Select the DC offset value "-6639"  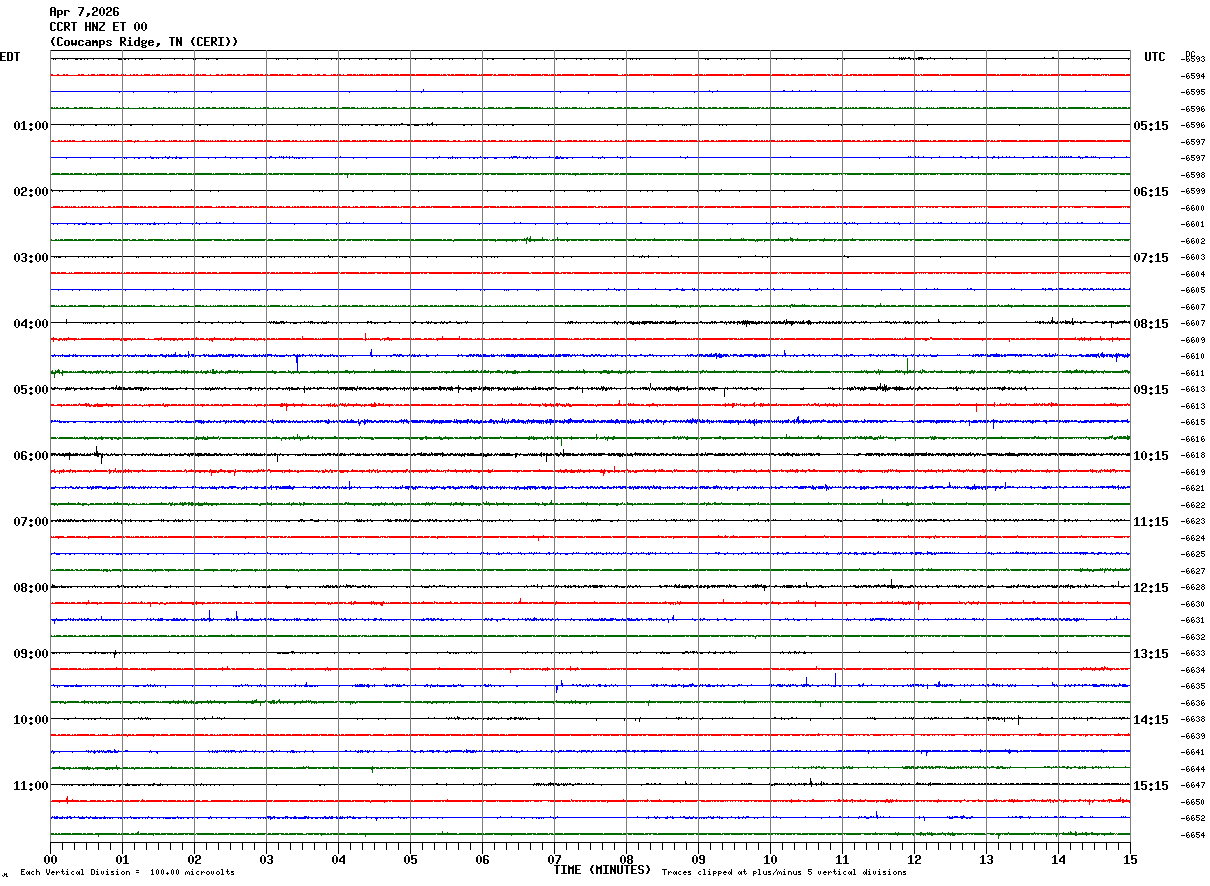pos(1193,736)
